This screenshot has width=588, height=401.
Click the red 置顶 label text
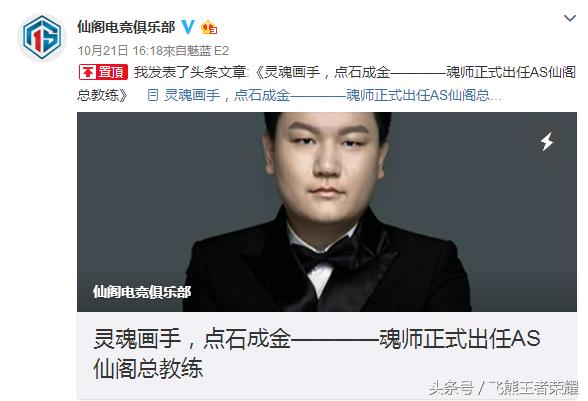pos(111,72)
